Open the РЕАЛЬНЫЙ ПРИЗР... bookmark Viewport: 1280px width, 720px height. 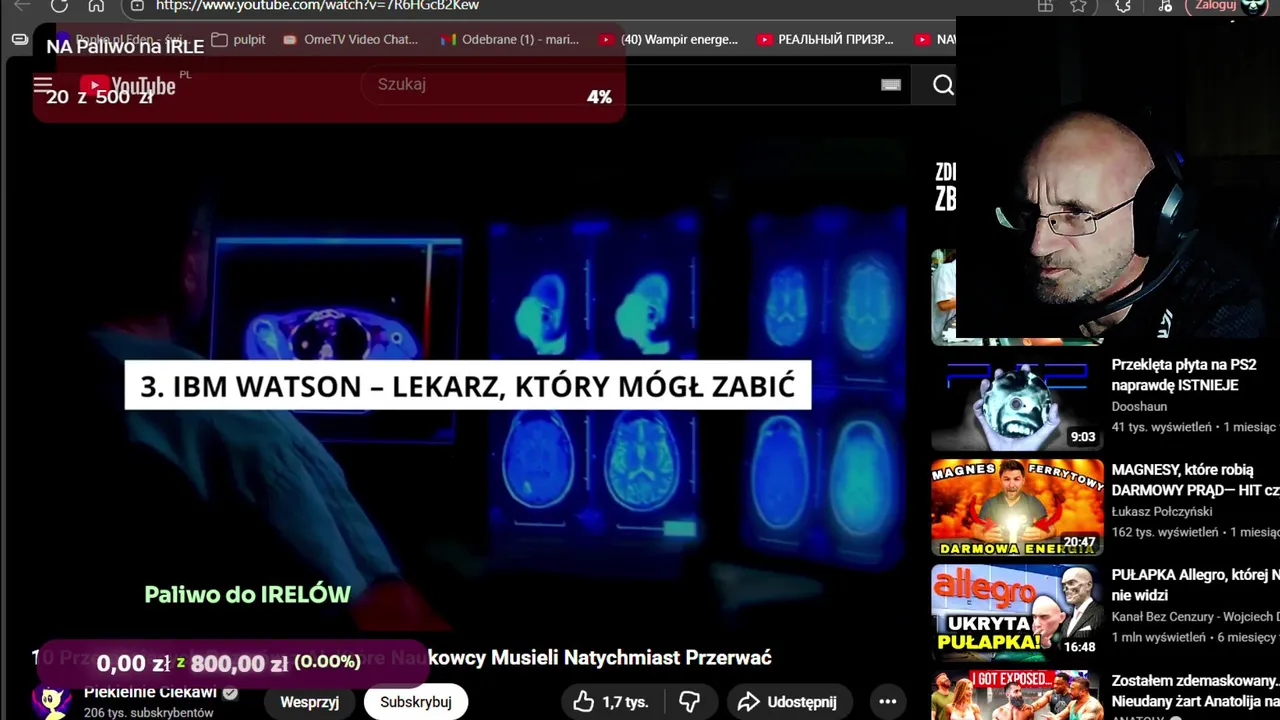[x=825, y=39]
